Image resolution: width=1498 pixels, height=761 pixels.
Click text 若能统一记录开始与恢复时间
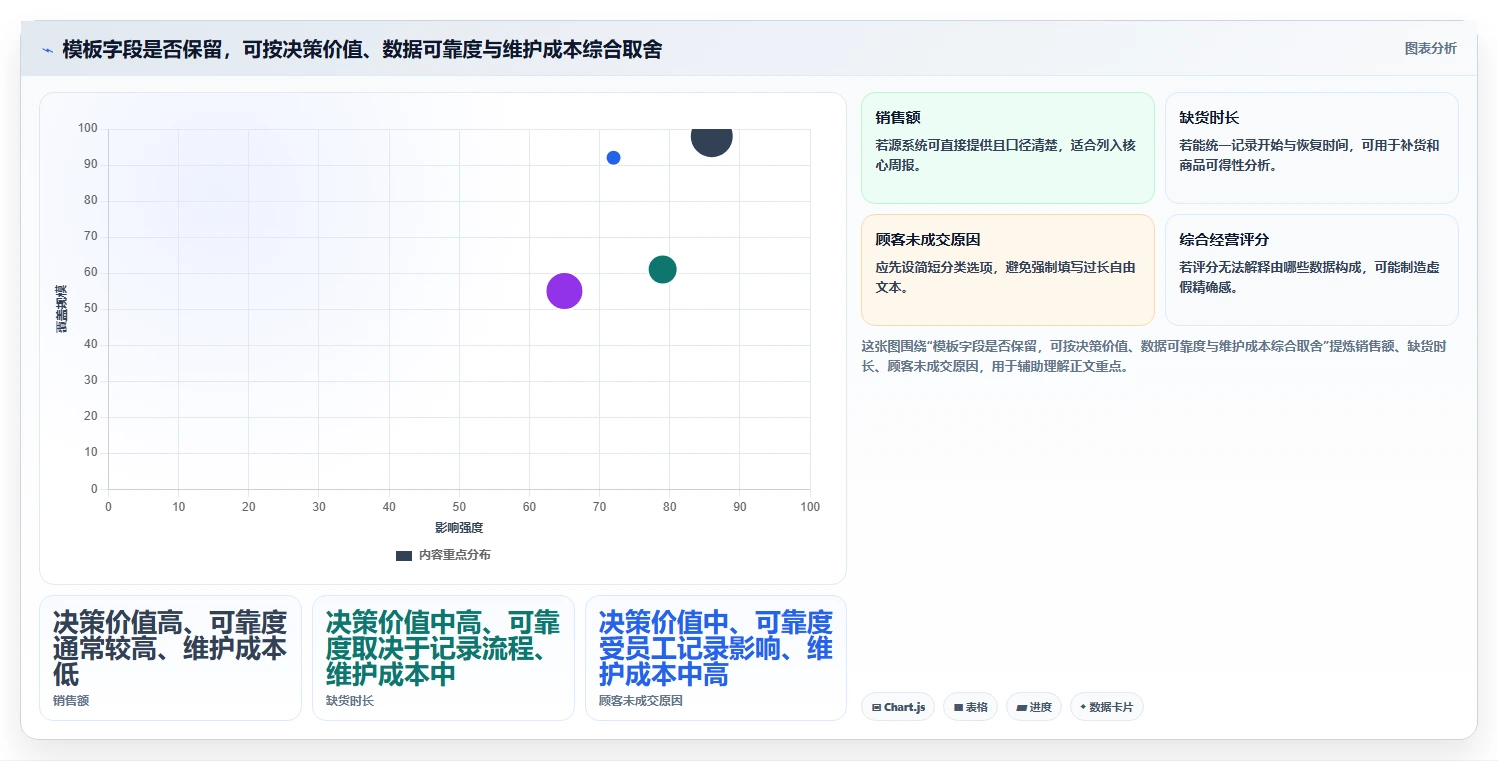tap(1309, 155)
